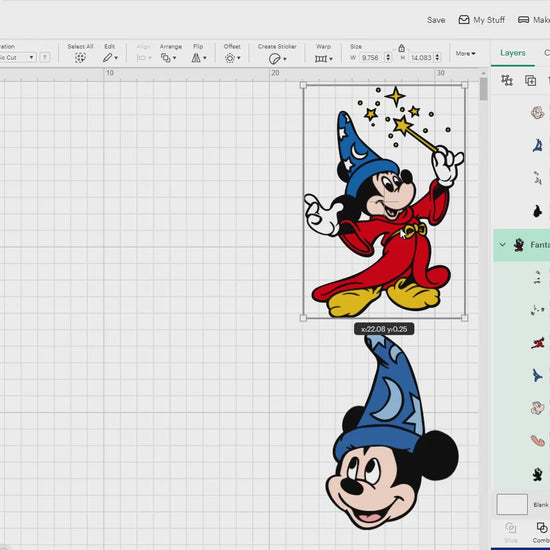Open the Offset tool
The height and width of the screenshot is (550, 550).
(x=232, y=58)
